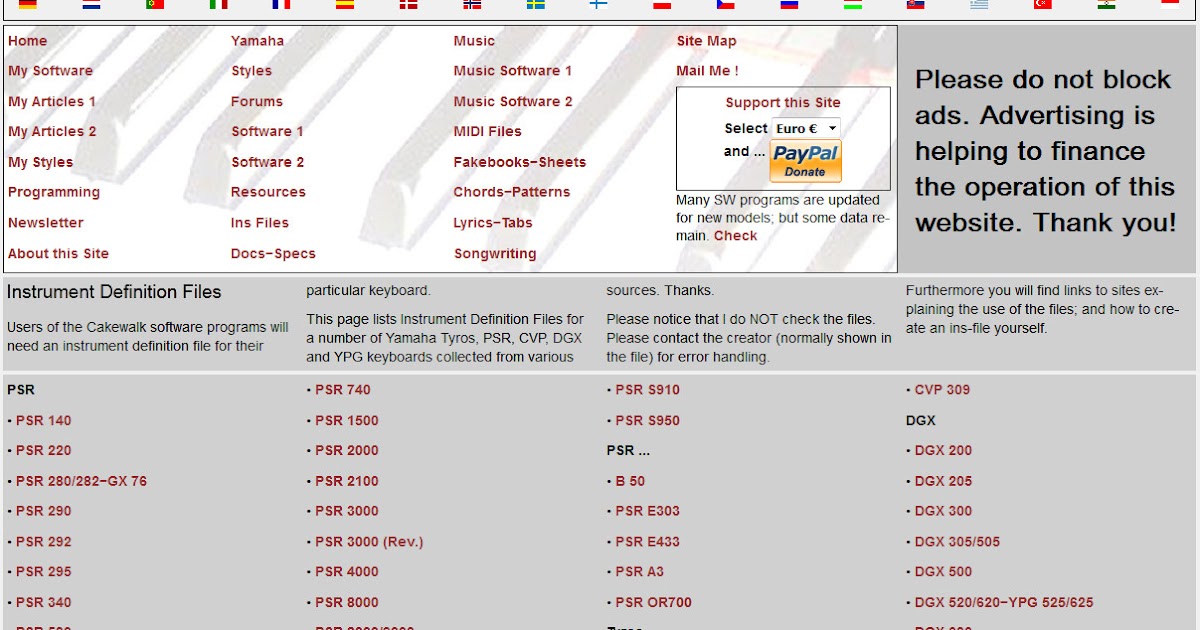Choose the French flag icon
The width and height of the screenshot is (1200, 630).
pos(281,4)
